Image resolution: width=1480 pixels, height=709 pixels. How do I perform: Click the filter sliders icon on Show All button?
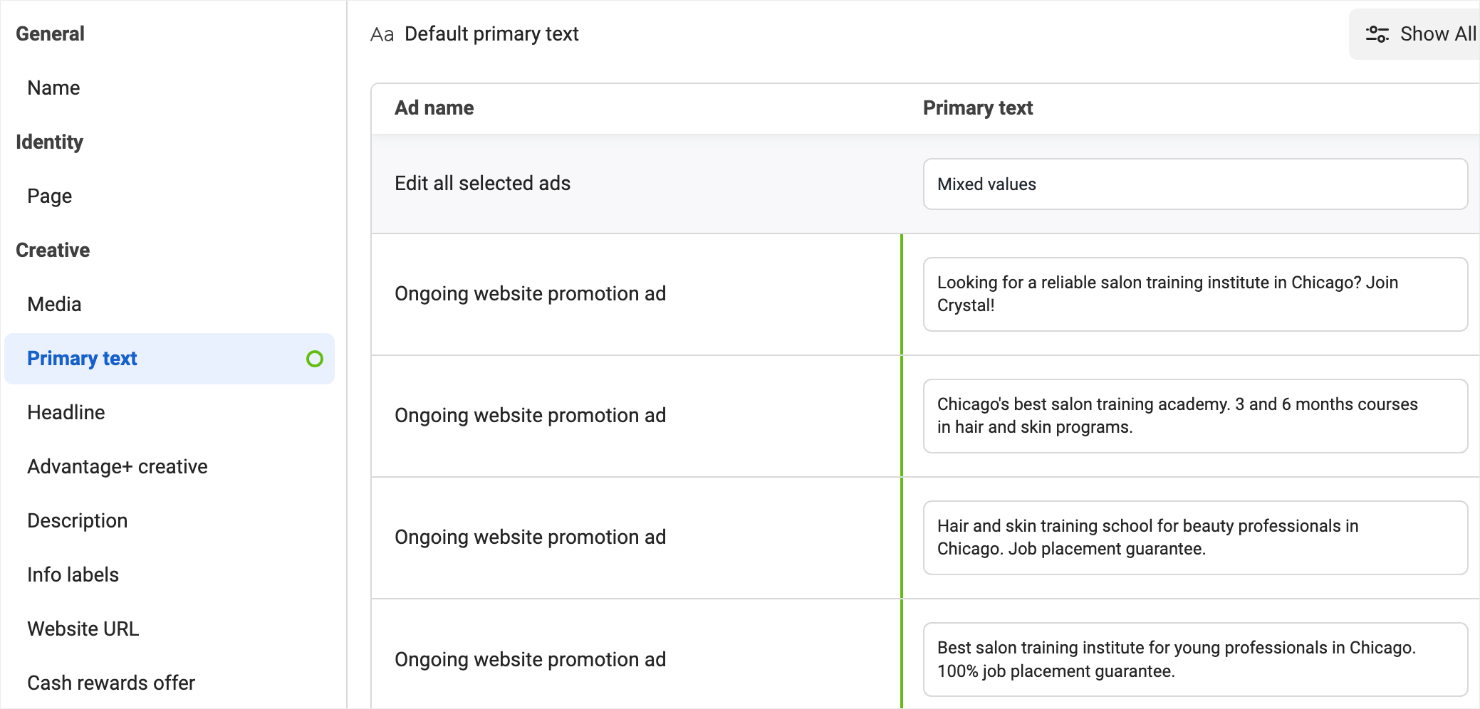coord(1378,33)
